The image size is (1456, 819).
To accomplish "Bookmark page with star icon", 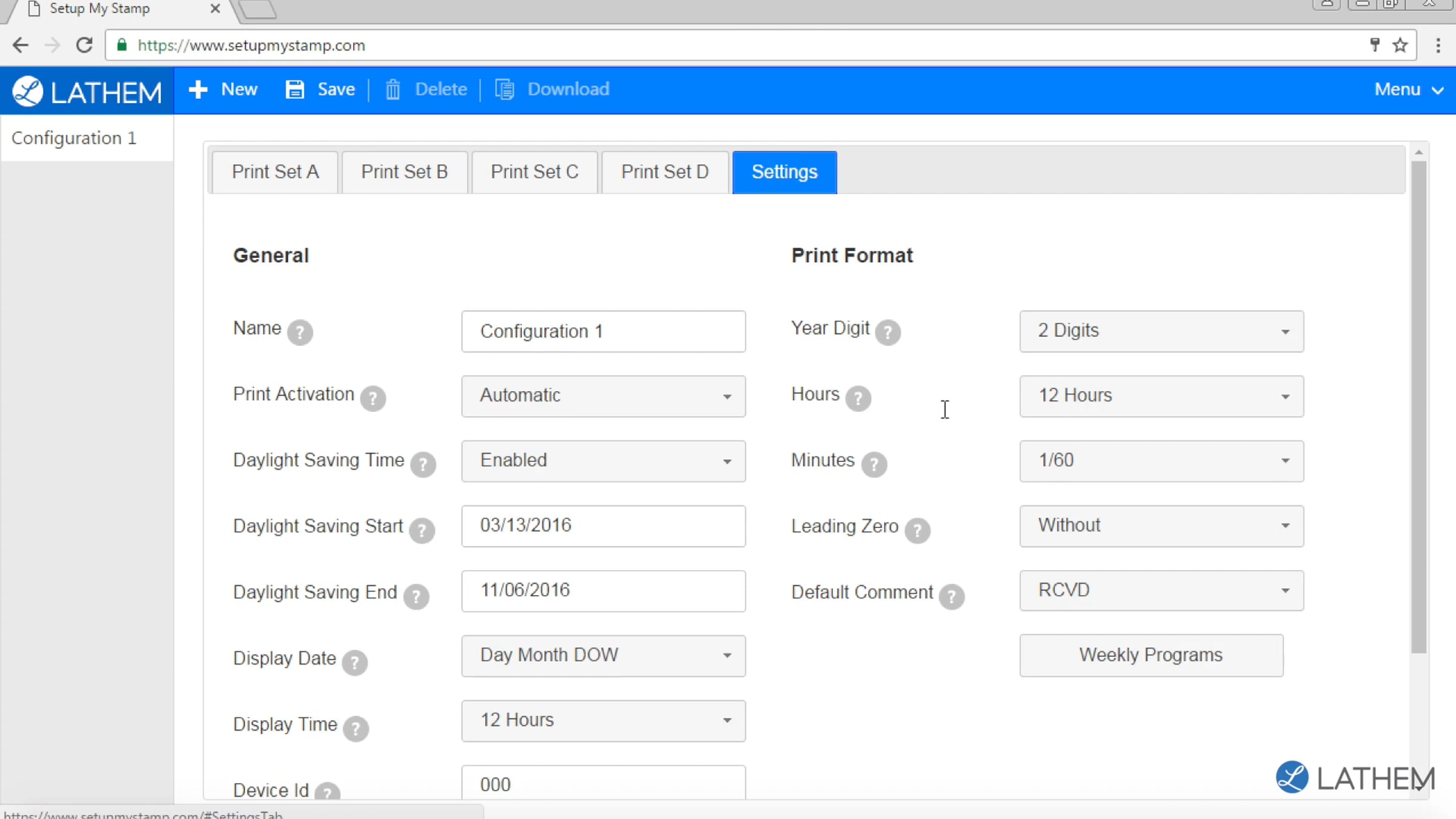I will [x=1400, y=45].
